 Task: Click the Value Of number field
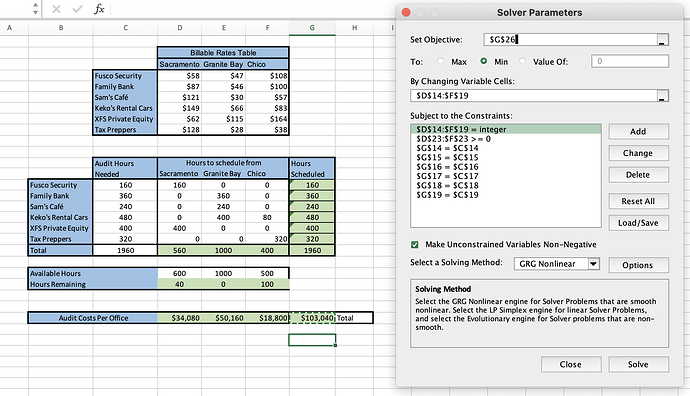[630, 61]
